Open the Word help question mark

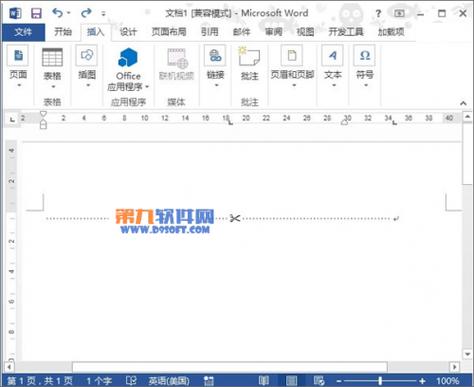point(378,14)
